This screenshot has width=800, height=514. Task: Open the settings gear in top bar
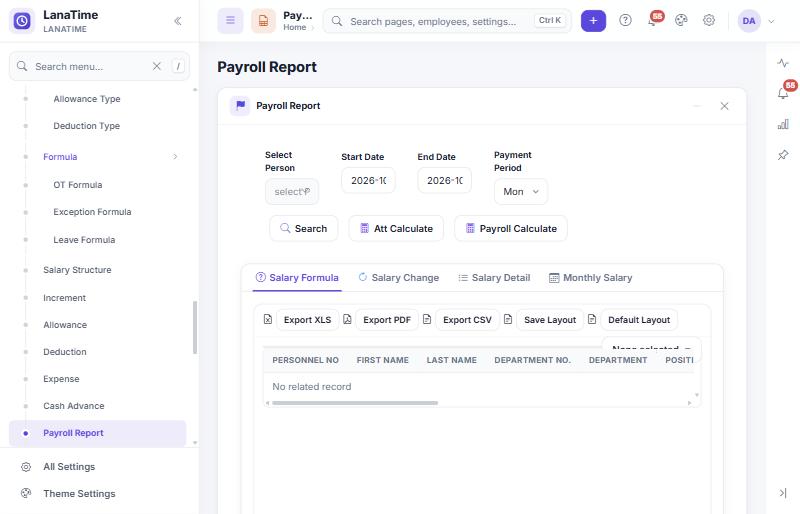pyautogui.click(x=709, y=20)
